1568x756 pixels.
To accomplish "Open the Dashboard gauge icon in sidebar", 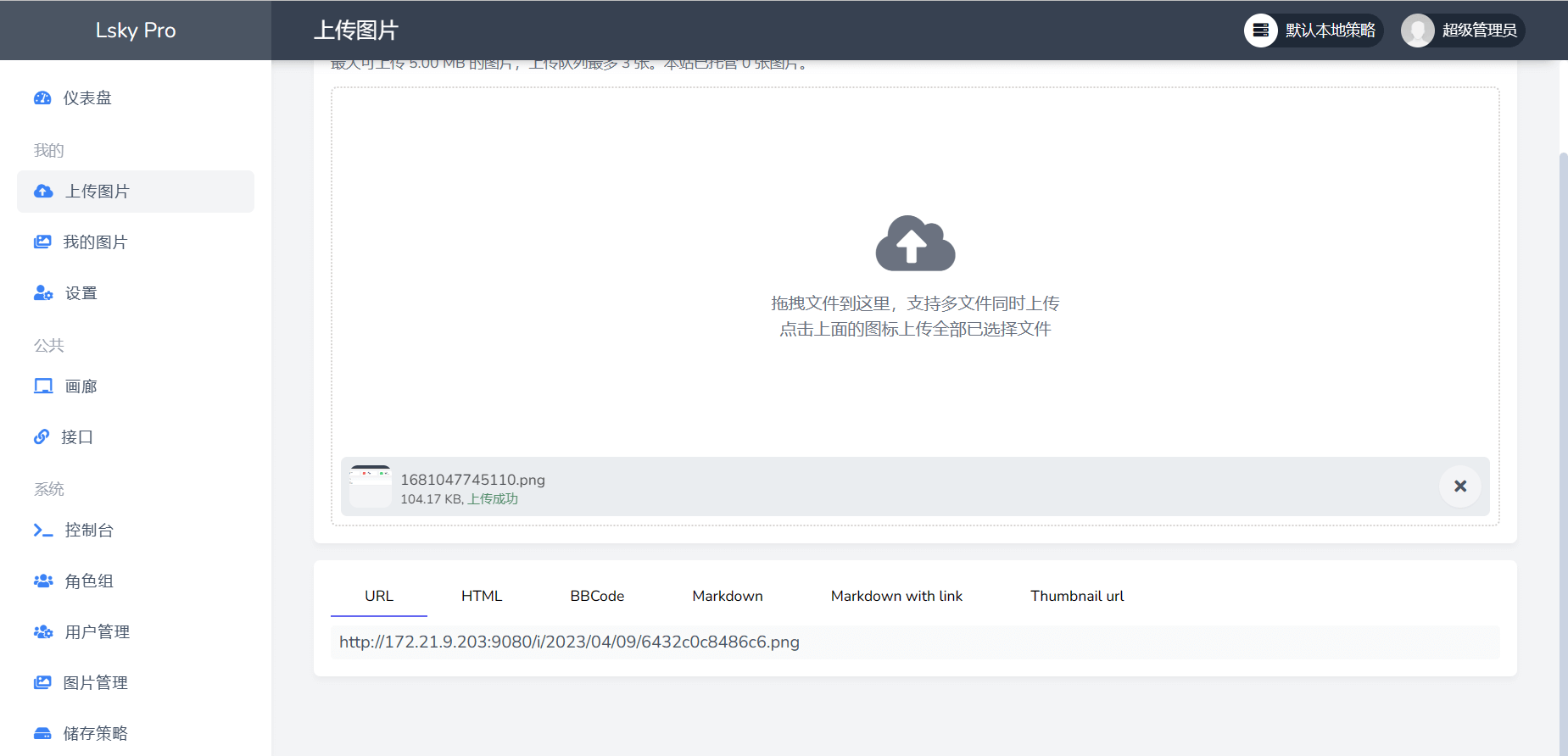I will tap(42, 98).
